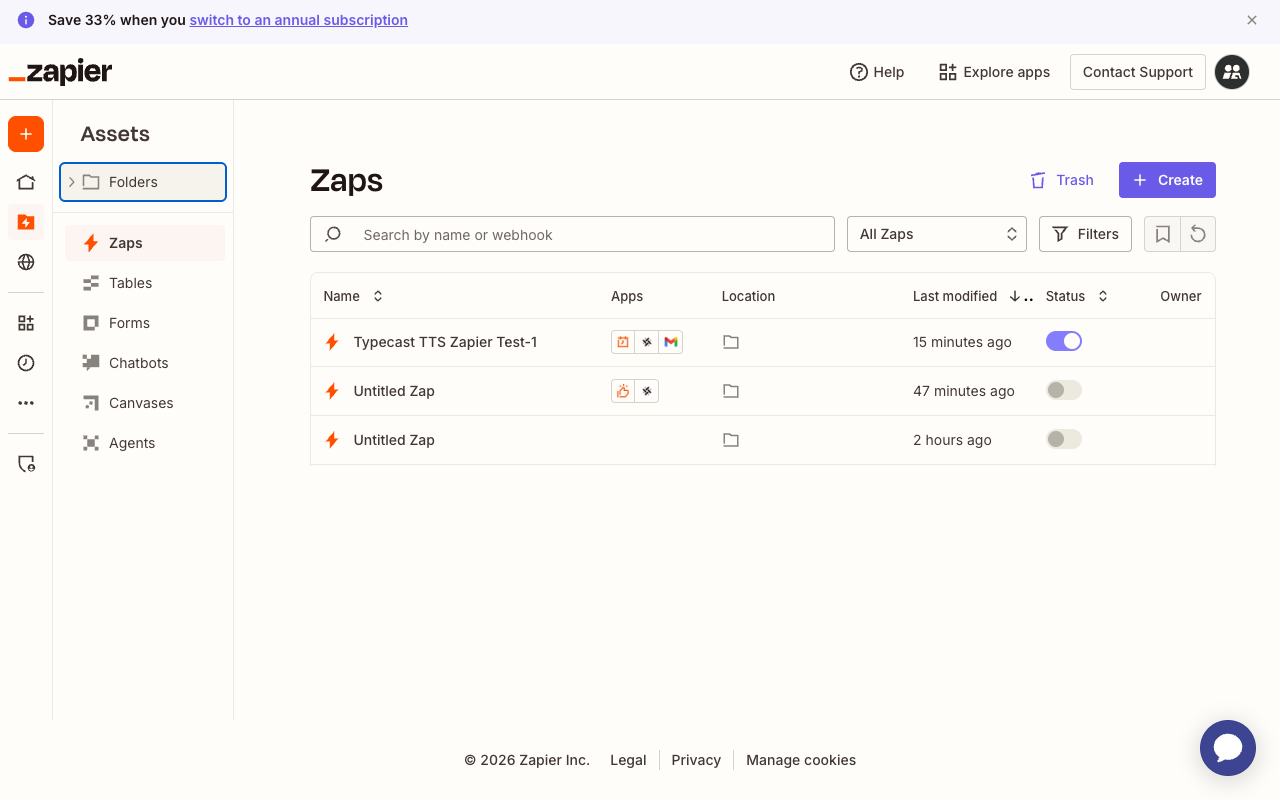The image size is (1280, 800).
Task: Open the bottom icon in left rail
Action: [x=26, y=464]
